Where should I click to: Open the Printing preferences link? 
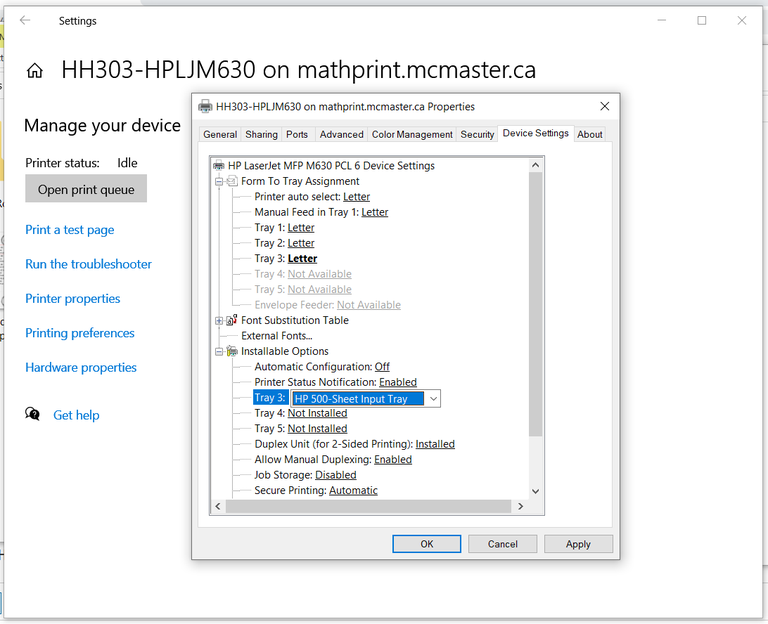tap(80, 333)
